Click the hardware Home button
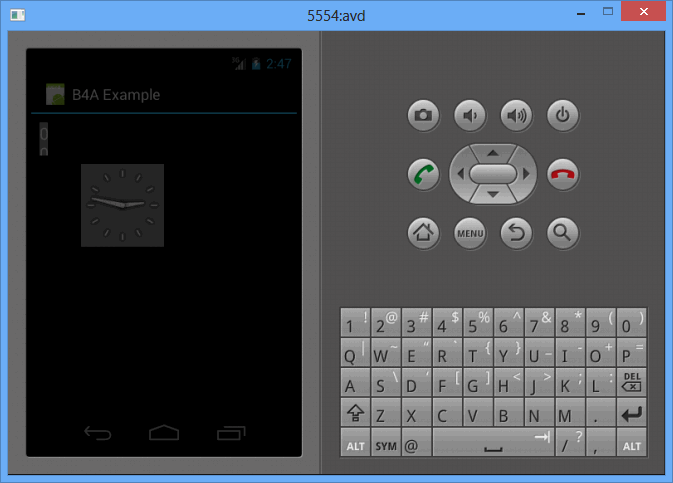 point(423,233)
